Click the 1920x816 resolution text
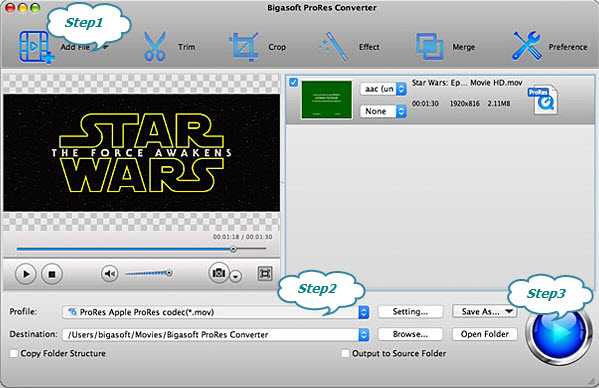 click(464, 103)
